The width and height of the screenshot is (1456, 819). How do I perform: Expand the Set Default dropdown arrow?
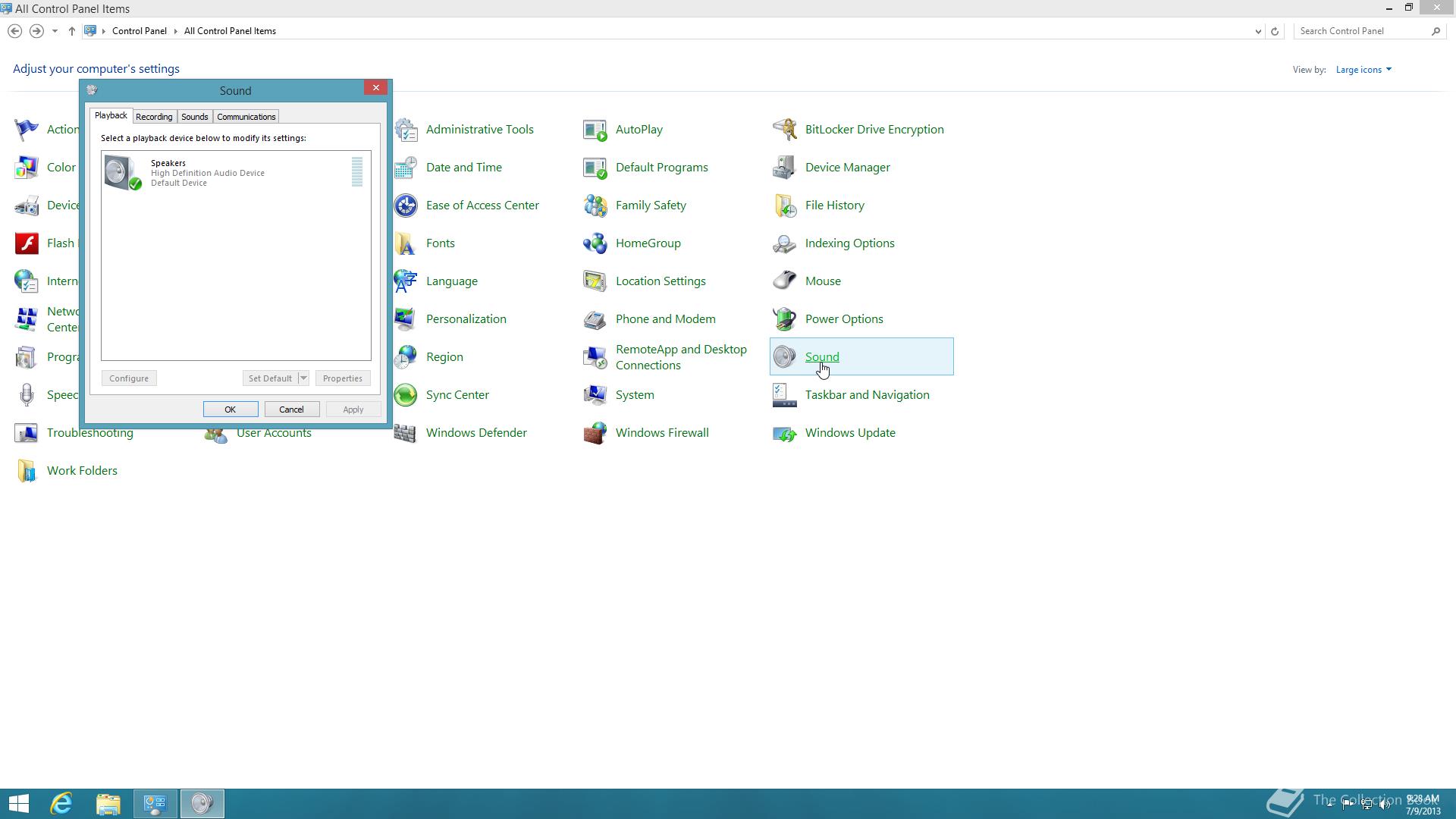(303, 378)
